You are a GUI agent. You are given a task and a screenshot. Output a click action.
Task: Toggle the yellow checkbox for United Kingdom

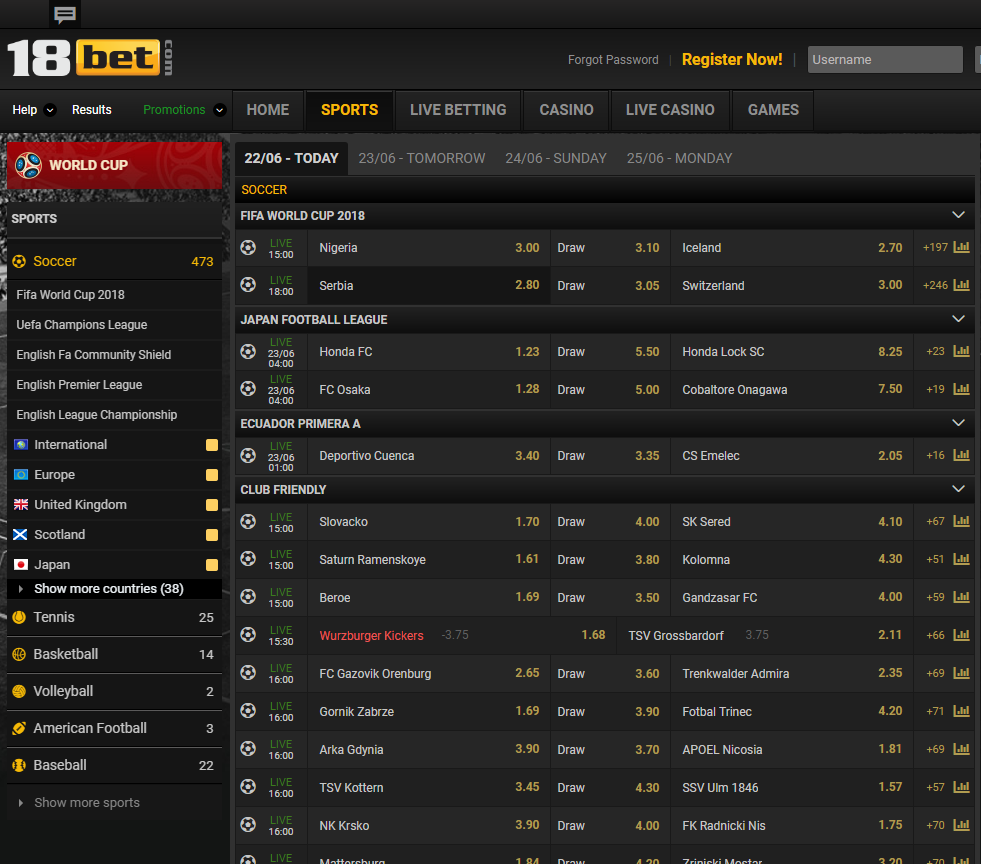[212, 505]
